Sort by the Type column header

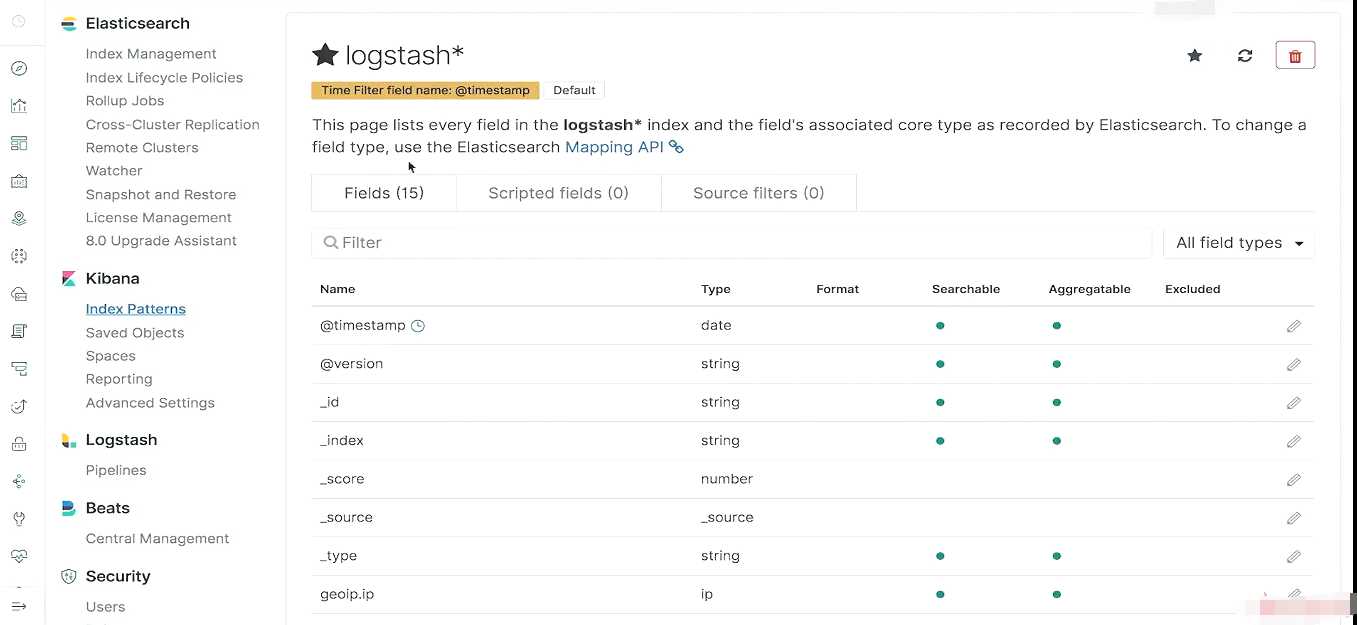tap(716, 289)
